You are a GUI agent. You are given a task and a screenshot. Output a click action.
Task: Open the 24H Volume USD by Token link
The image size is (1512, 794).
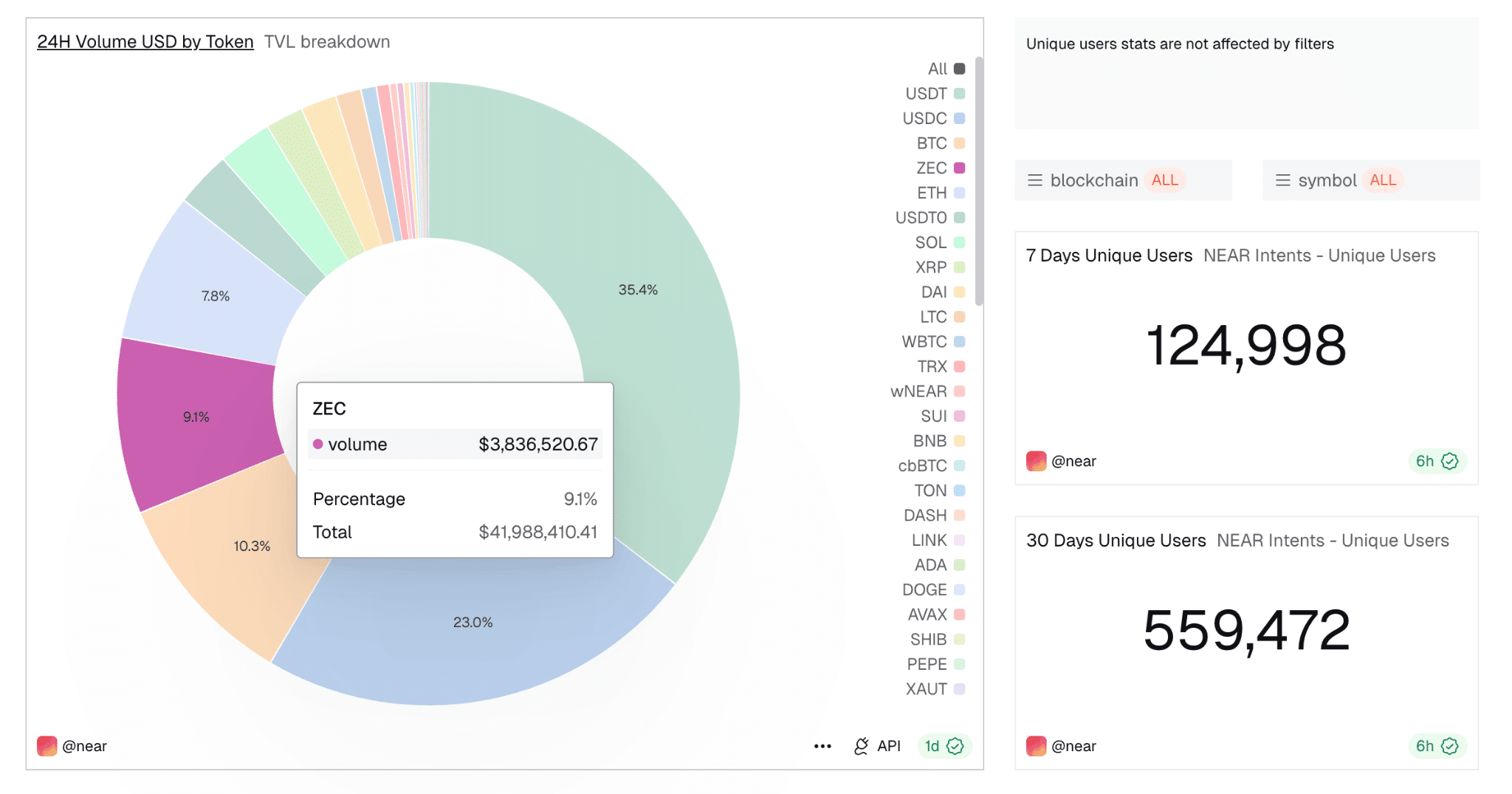pos(145,42)
